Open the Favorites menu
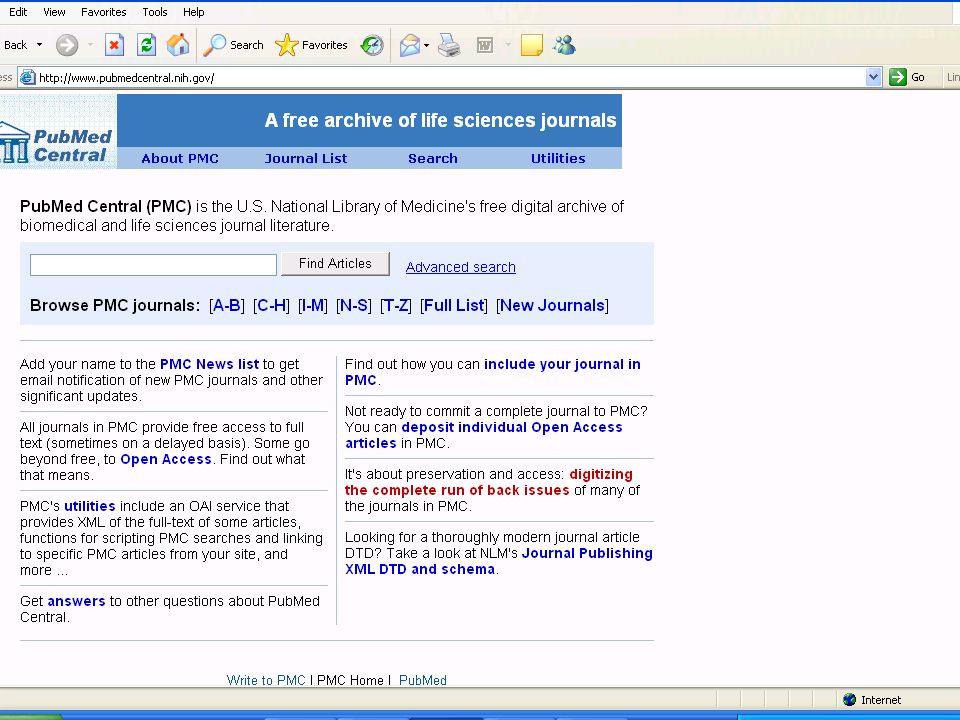960x720 pixels. pyautogui.click(x=103, y=12)
